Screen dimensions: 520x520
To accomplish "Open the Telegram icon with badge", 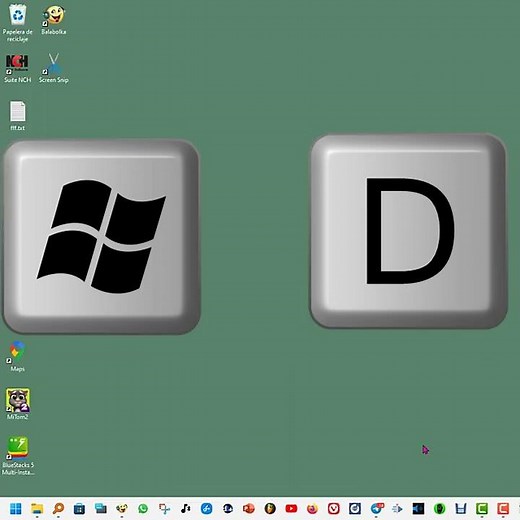I will point(377,509).
